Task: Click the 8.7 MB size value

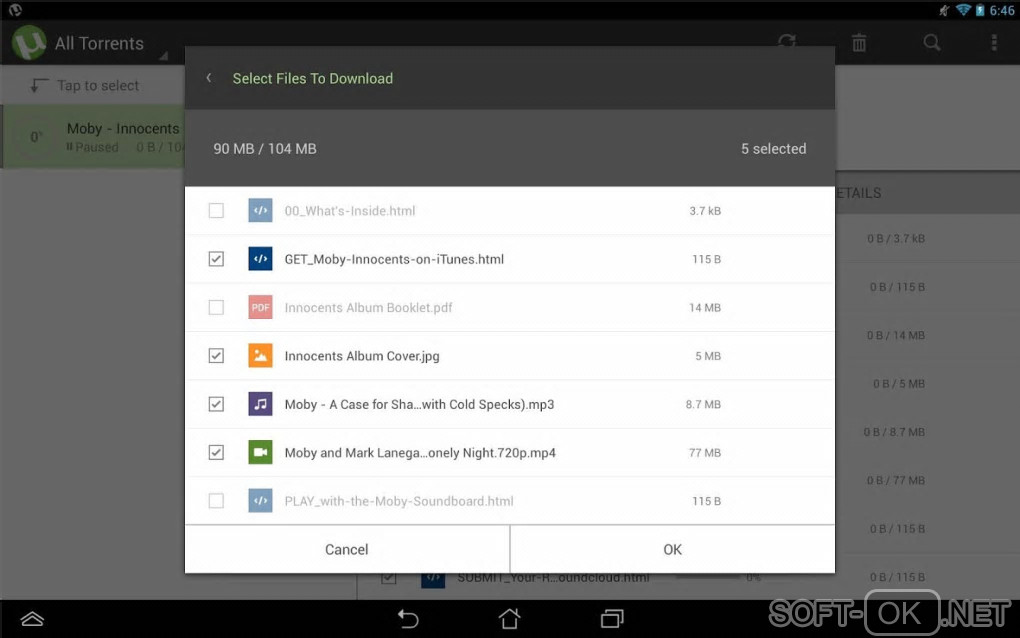Action: pos(703,405)
